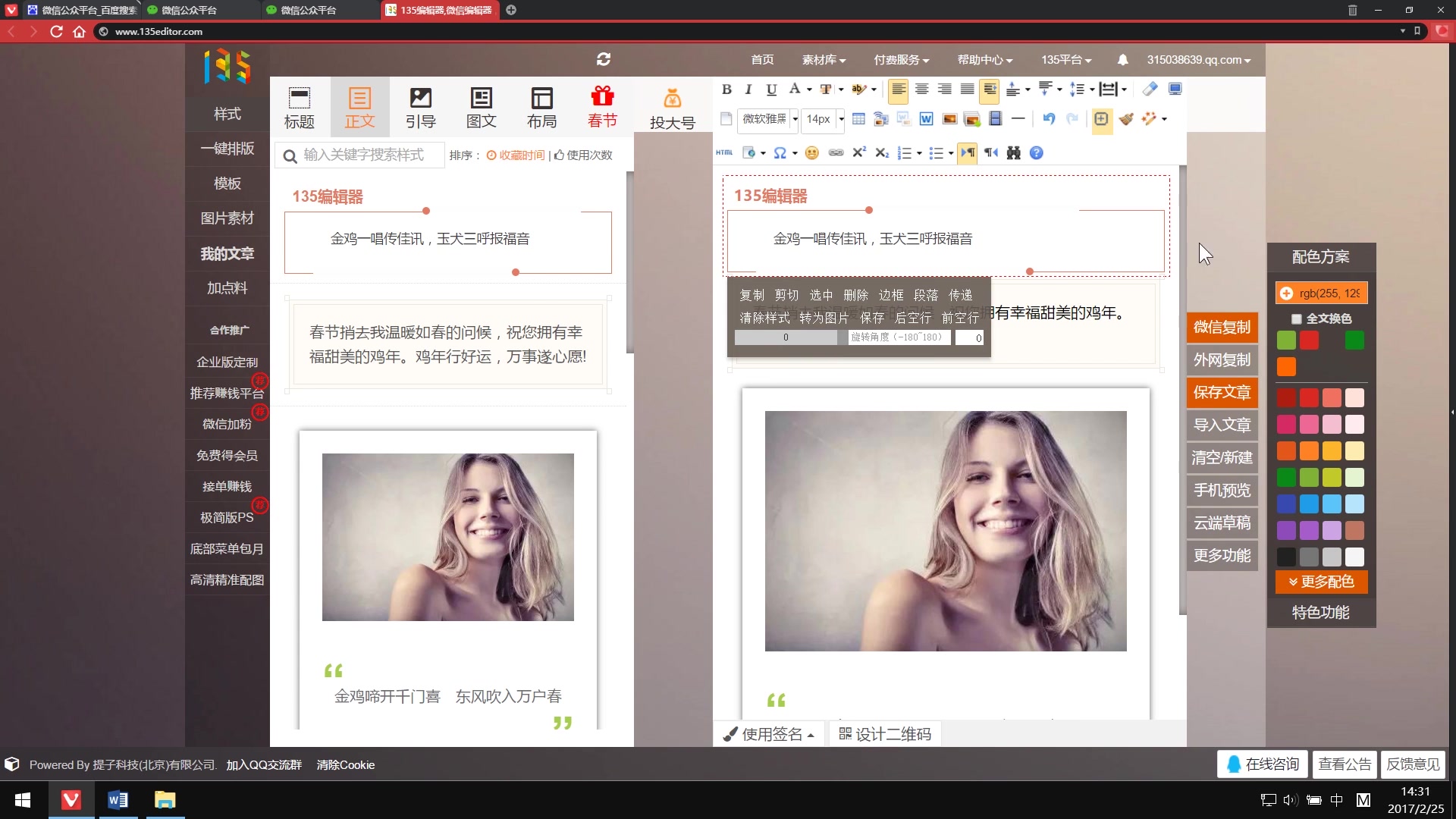Click the single image insert icon

[x=949, y=119]
